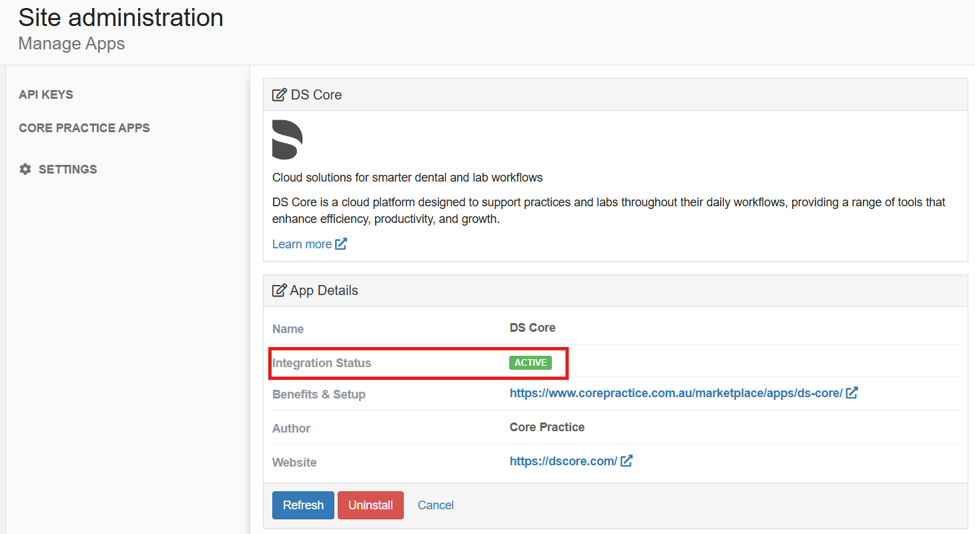The image size is (975, 534).
Task: Select the 'DS Core' name value
Action: (532, 328)
